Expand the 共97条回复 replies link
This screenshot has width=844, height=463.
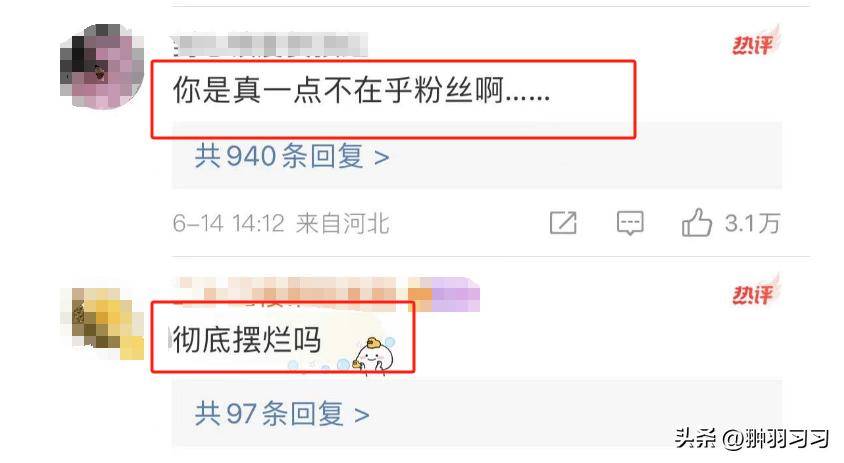(282, 414)
